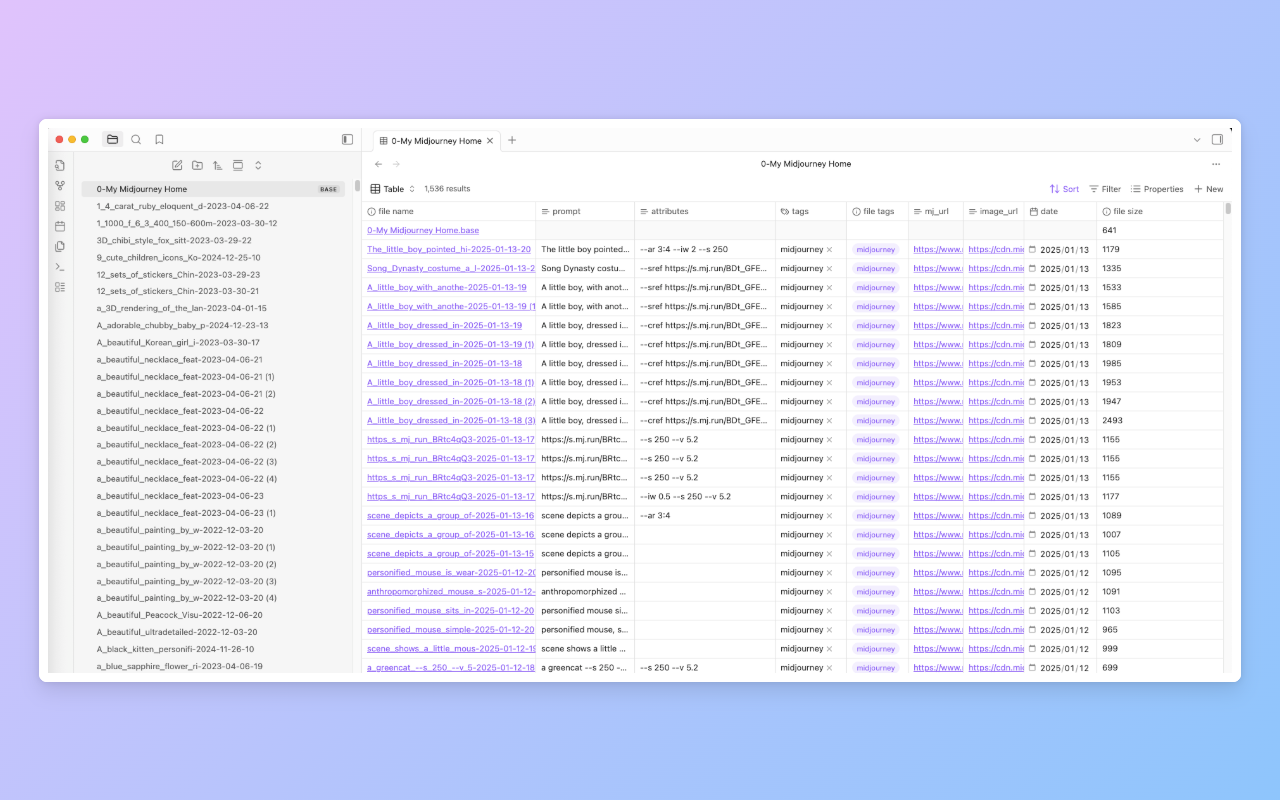This screenshot has width=1280, height=800.
Task: Open command palette terminal icon in ribbon
Action: [x=60, y=267]
